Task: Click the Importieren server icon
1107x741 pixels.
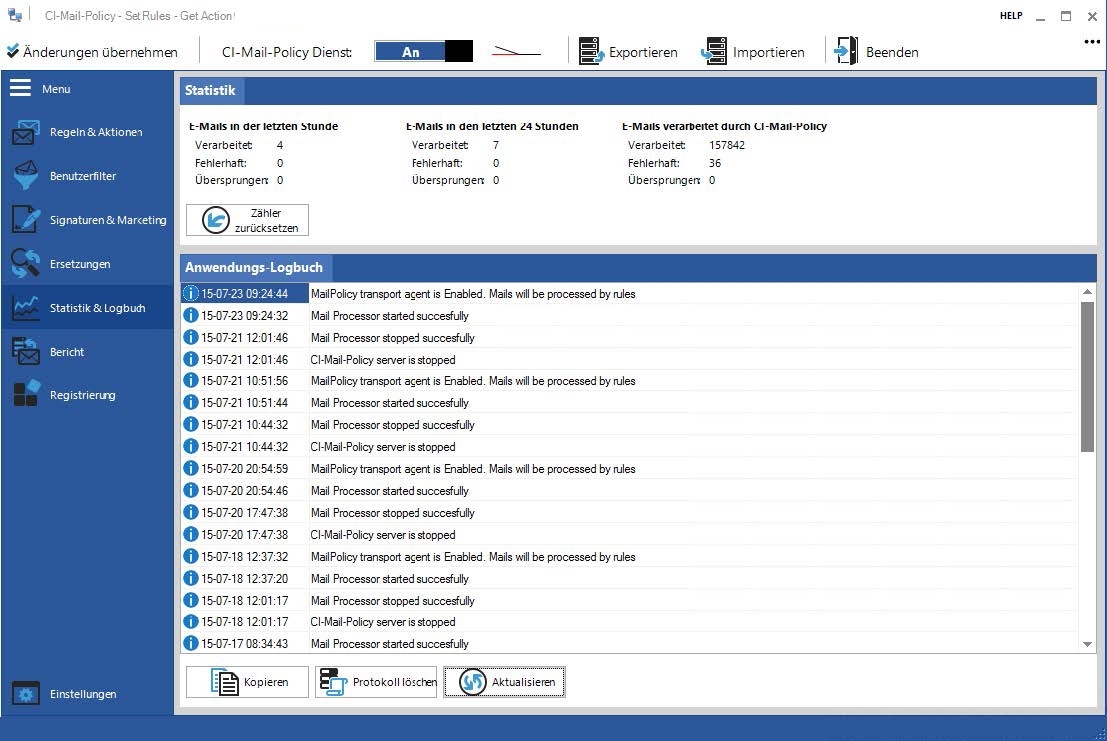Action: tap(714, 52)
